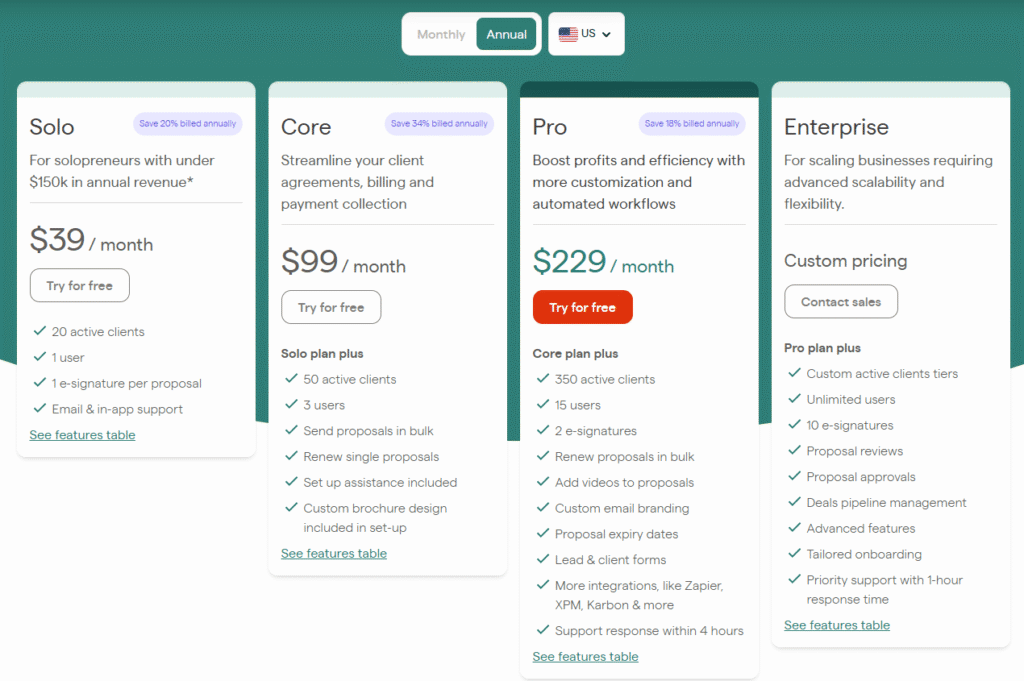The height and width of the screenshot is (681, 1024).
Task: Select the Annual billing option
Action: pos(506,33)
